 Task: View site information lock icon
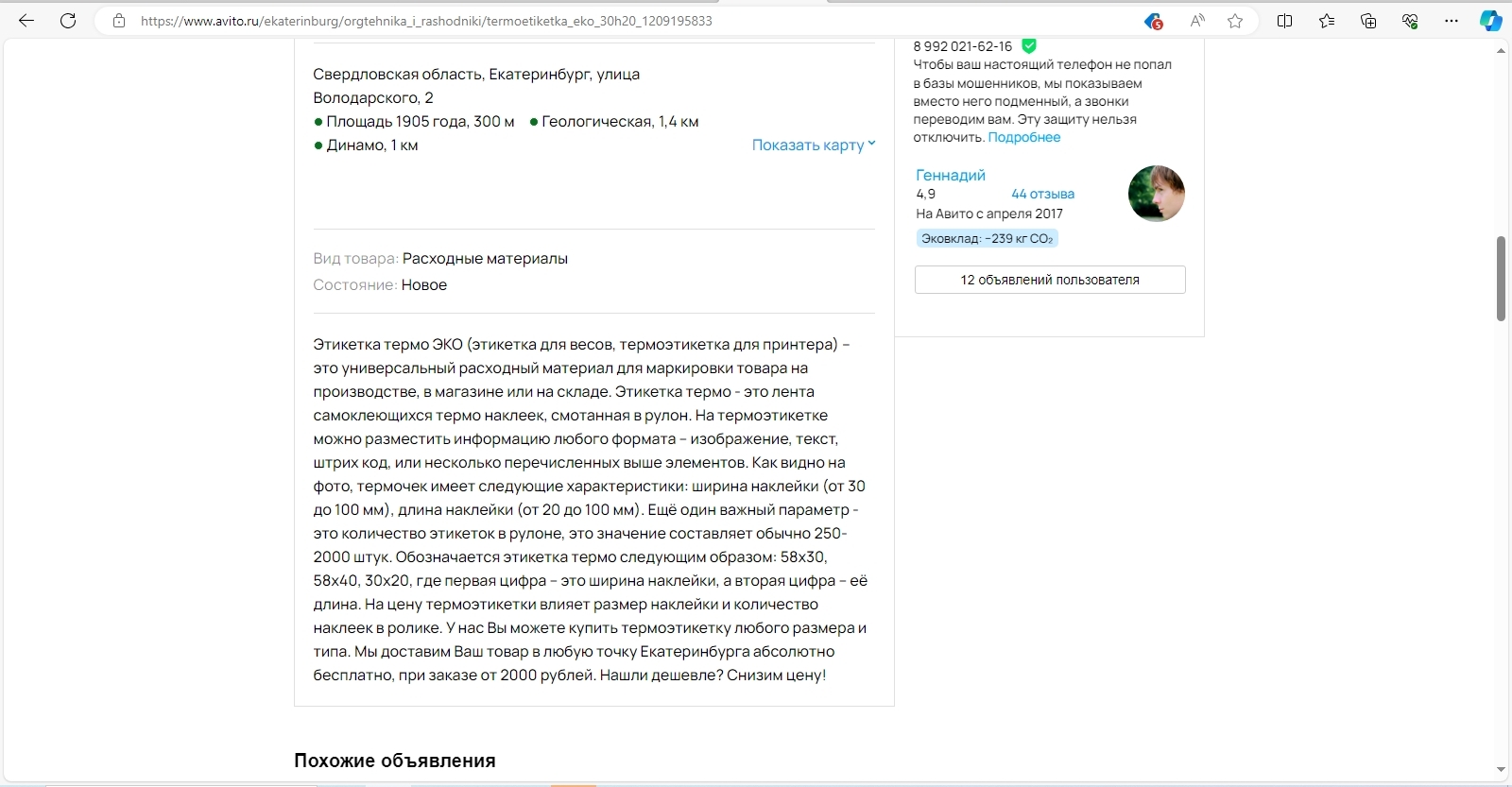click(x=119, y=21)
